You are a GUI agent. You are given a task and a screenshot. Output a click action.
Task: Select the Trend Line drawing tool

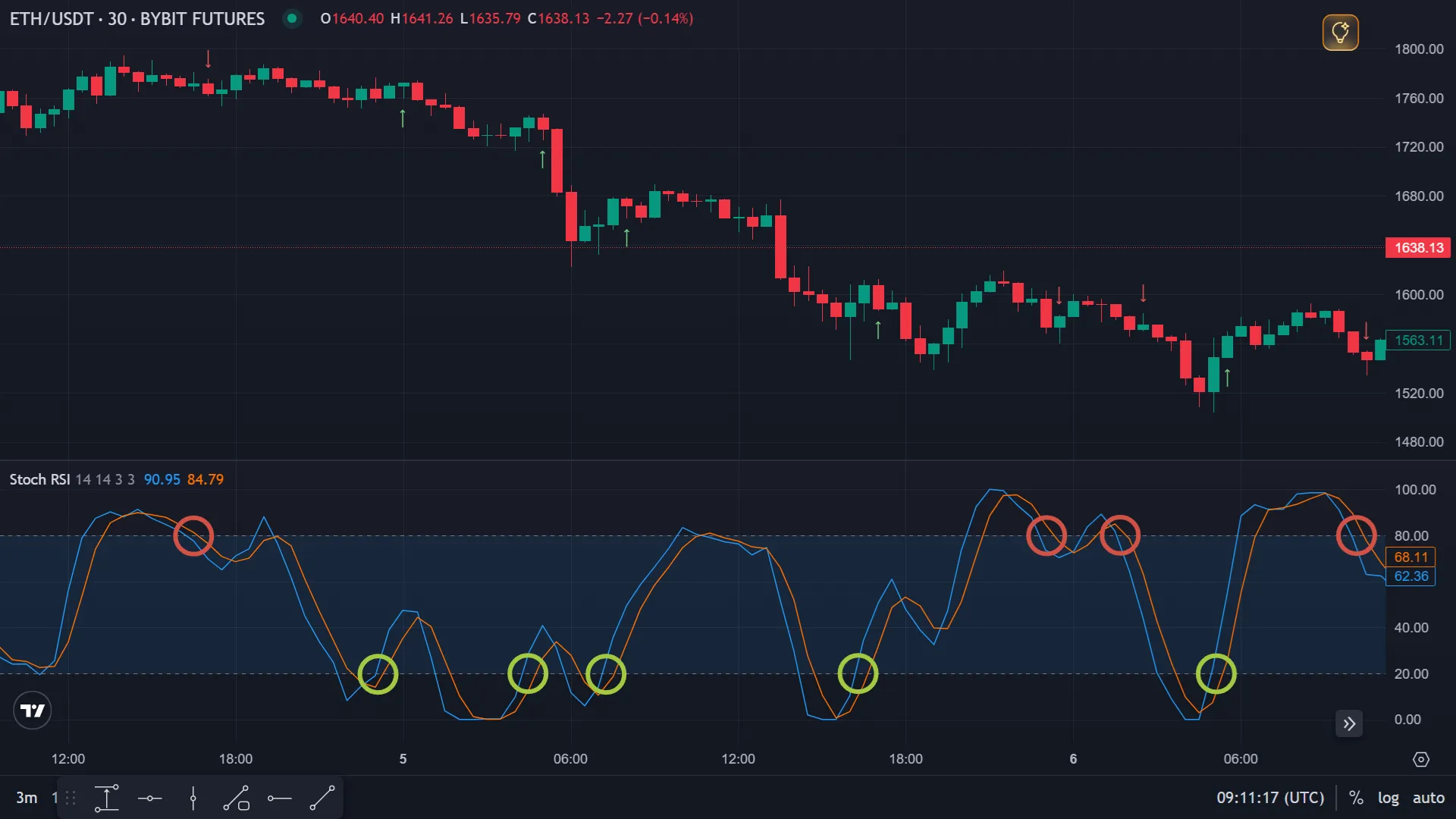(x=322, y=798)
